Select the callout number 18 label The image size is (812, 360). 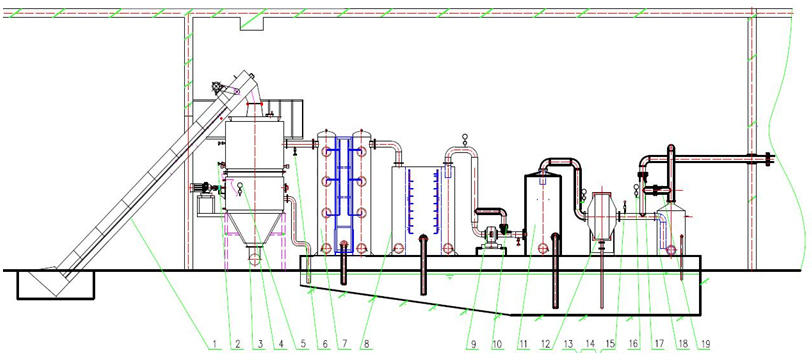tap(684, 344)
